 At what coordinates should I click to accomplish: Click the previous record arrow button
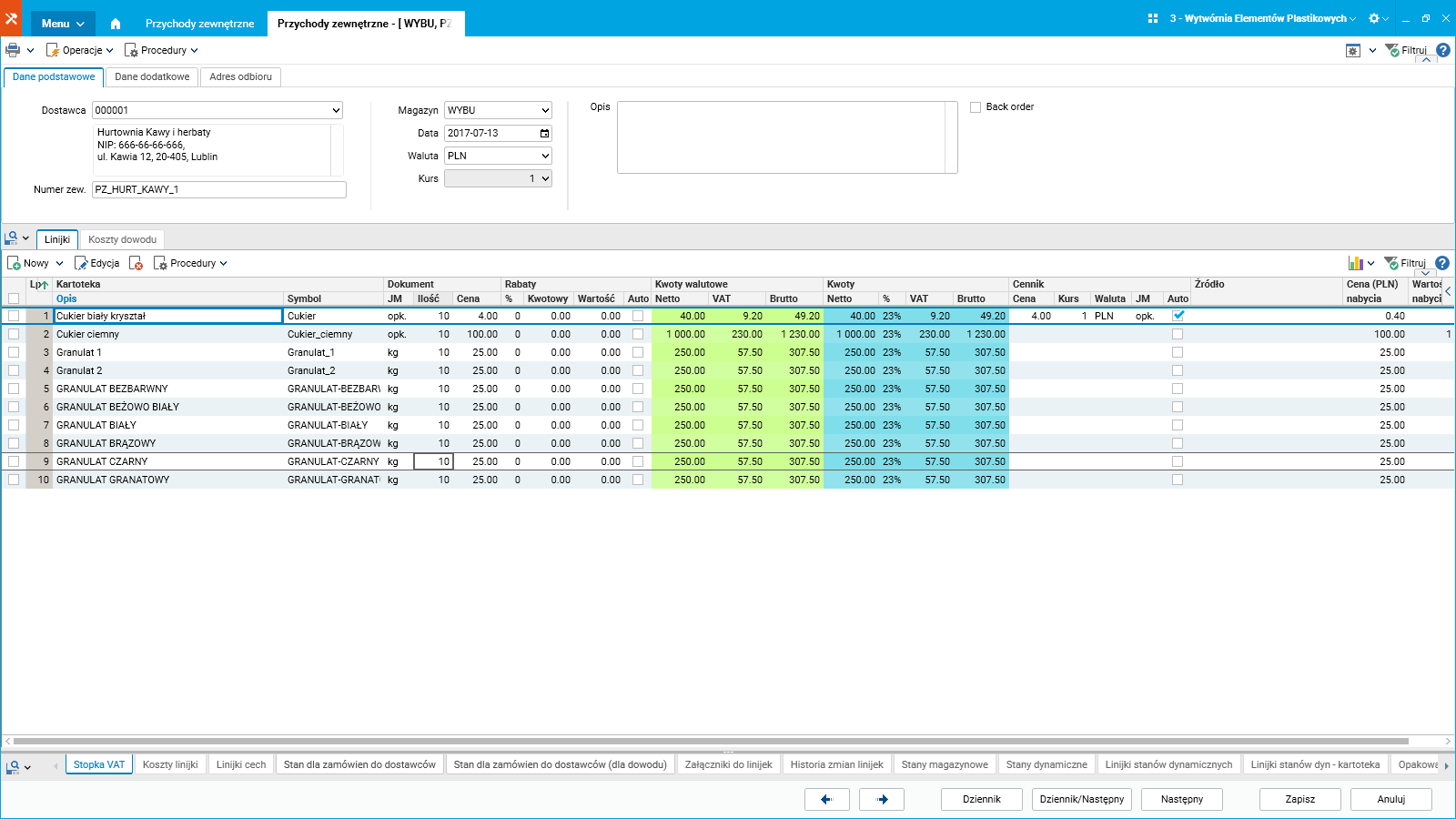pyautogui.click(x=827, y=799)
